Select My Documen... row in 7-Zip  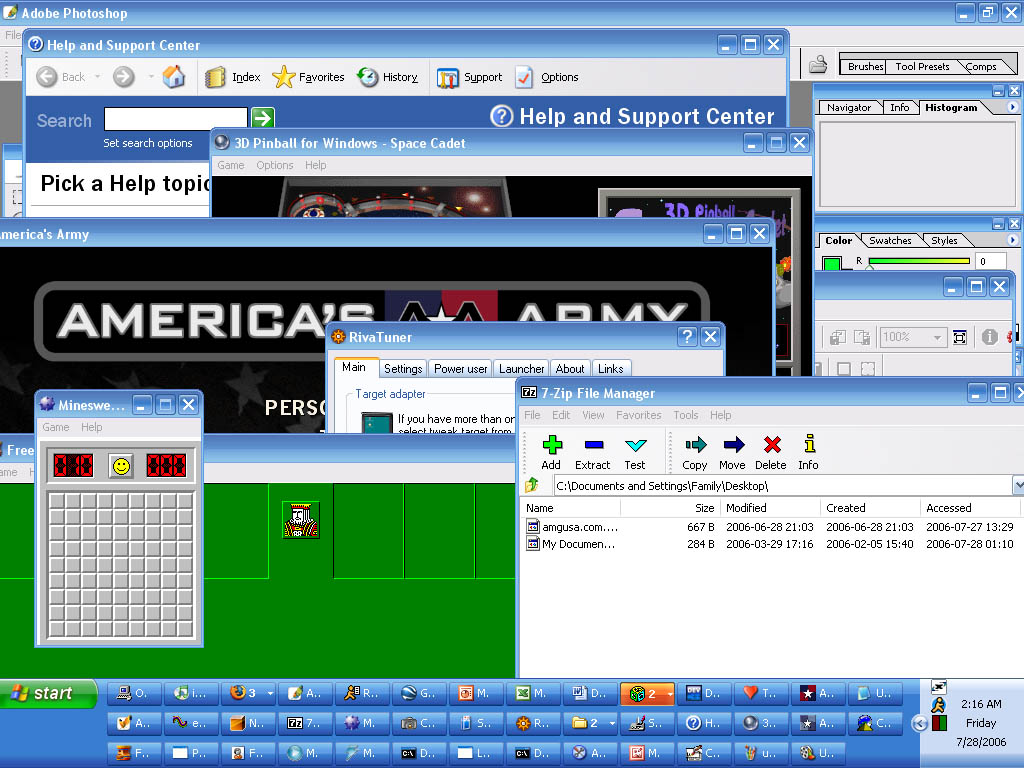click(x=770, y=543)
